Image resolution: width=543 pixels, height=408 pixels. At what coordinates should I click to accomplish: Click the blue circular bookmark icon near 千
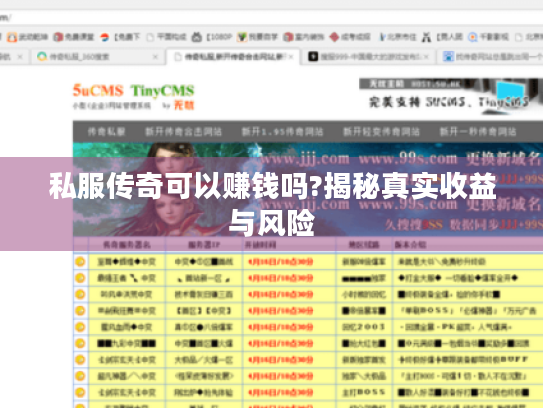(473, 37)
